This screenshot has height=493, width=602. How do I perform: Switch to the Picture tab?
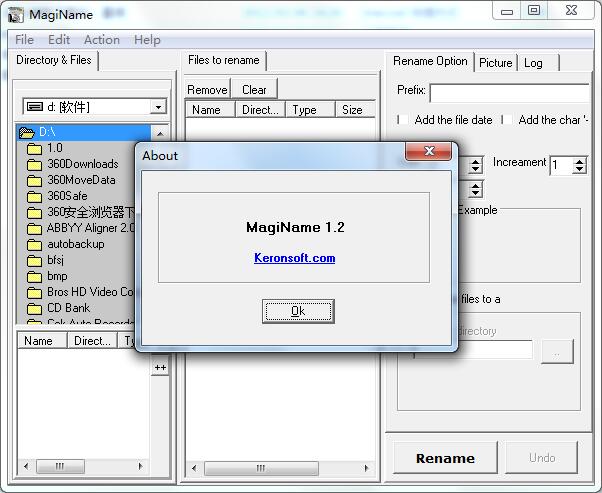(496, 63)
